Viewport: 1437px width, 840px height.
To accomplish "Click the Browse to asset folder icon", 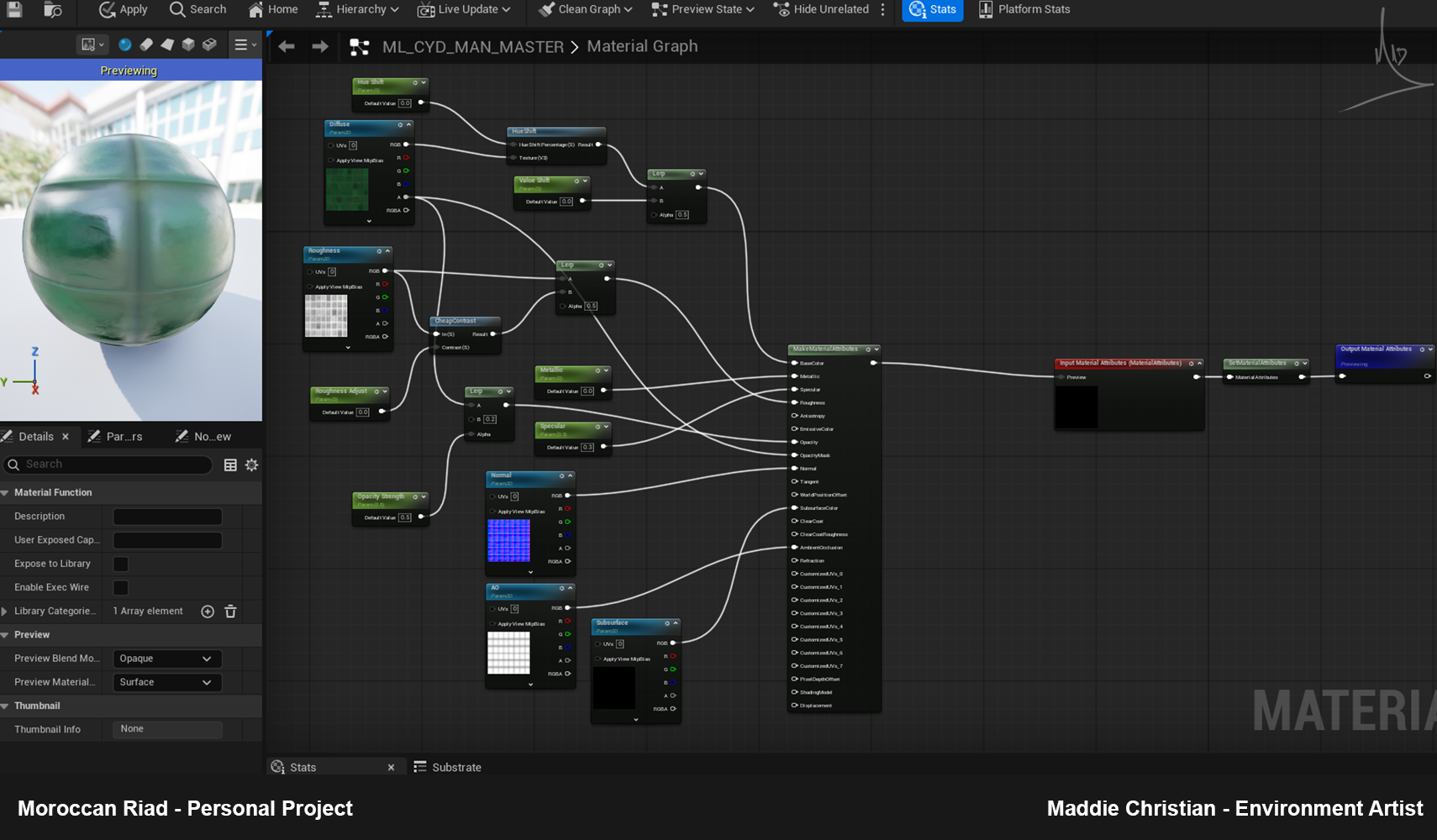I will [52, 9].
